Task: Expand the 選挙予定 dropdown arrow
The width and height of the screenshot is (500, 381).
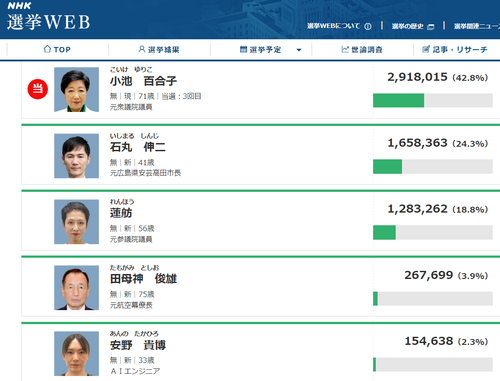Action: tap(299, 50)
